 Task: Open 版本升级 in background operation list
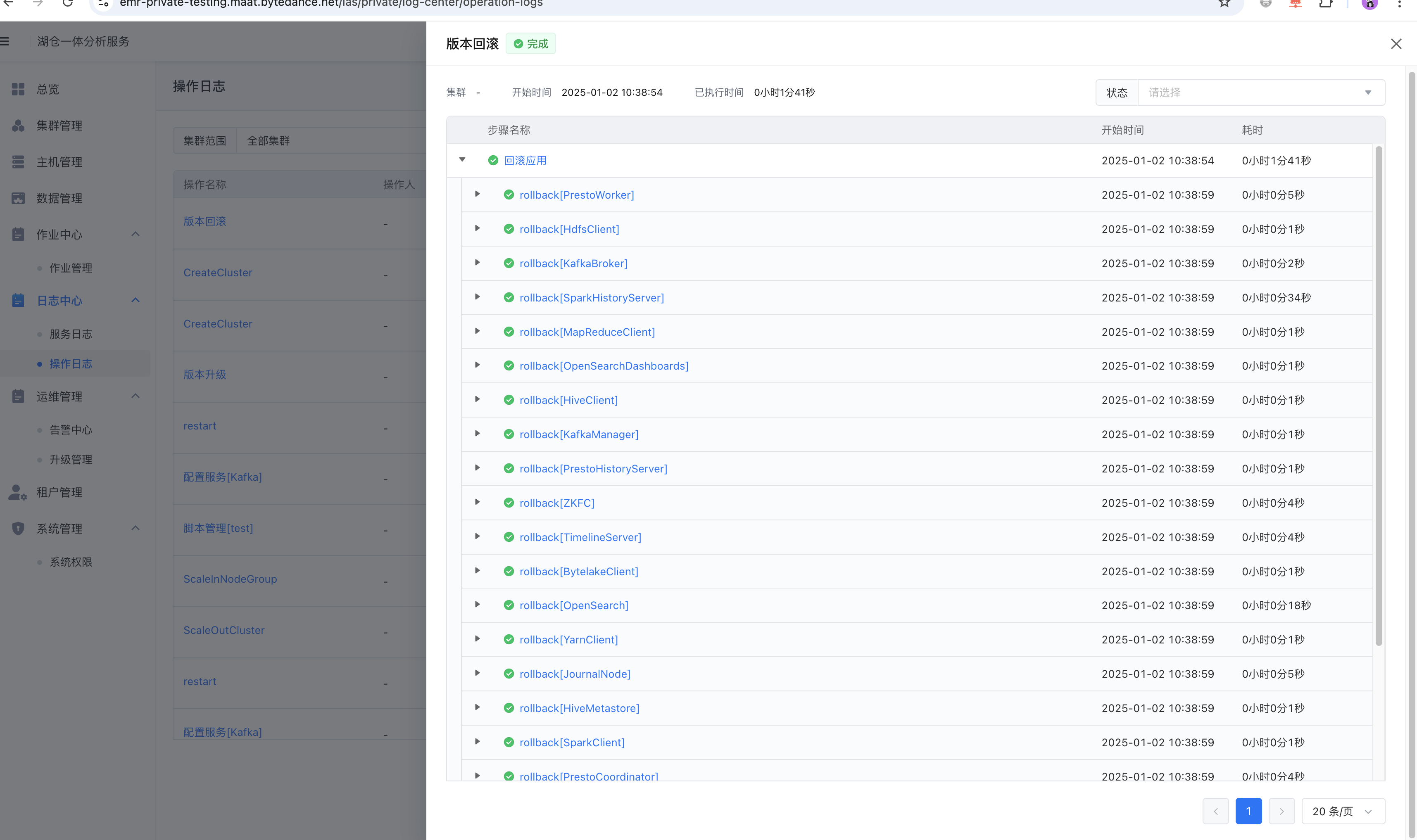coord(204,374)
